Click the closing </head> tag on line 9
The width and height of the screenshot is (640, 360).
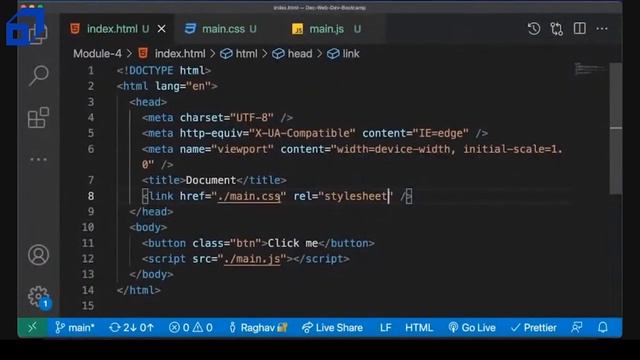pos(151,212)
